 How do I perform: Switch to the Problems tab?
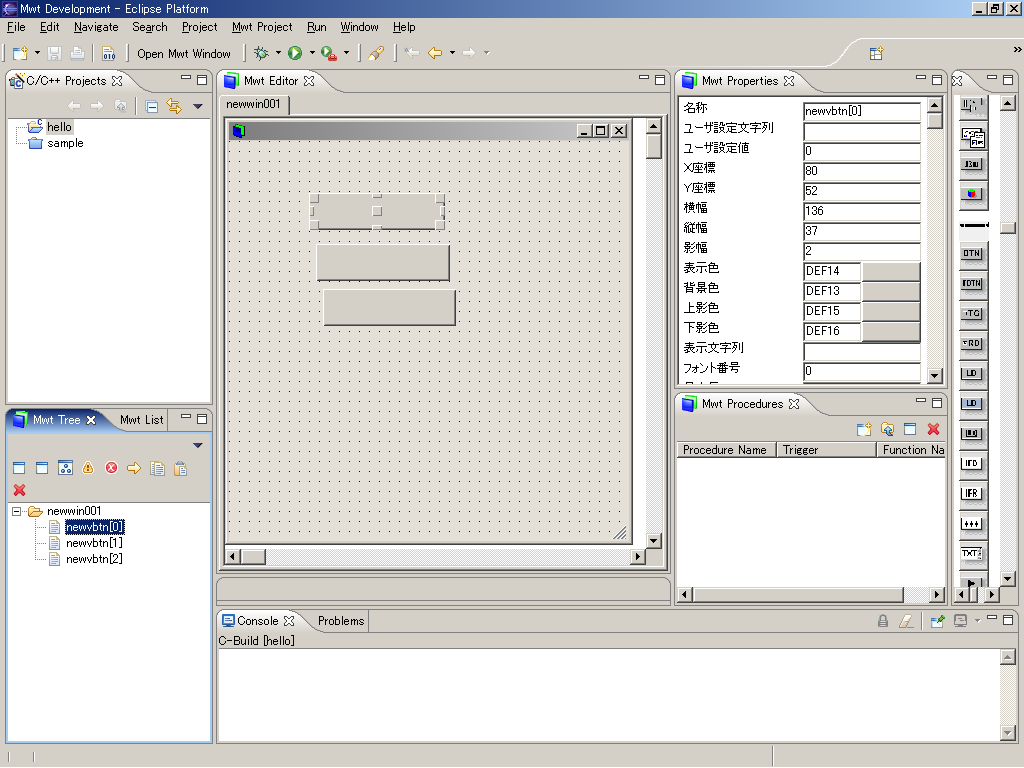(341, 621)
